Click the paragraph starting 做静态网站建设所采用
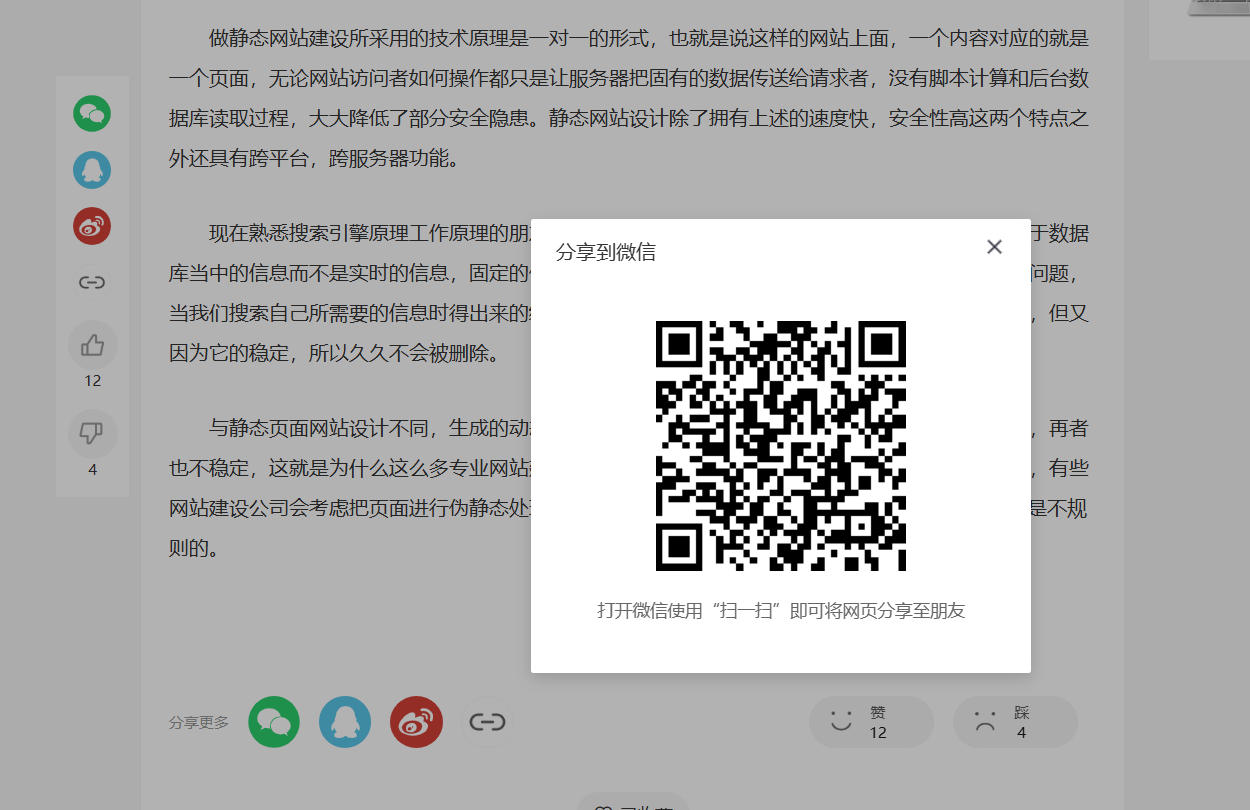The height and width of the screenshot is (810, 1250). 629,98
